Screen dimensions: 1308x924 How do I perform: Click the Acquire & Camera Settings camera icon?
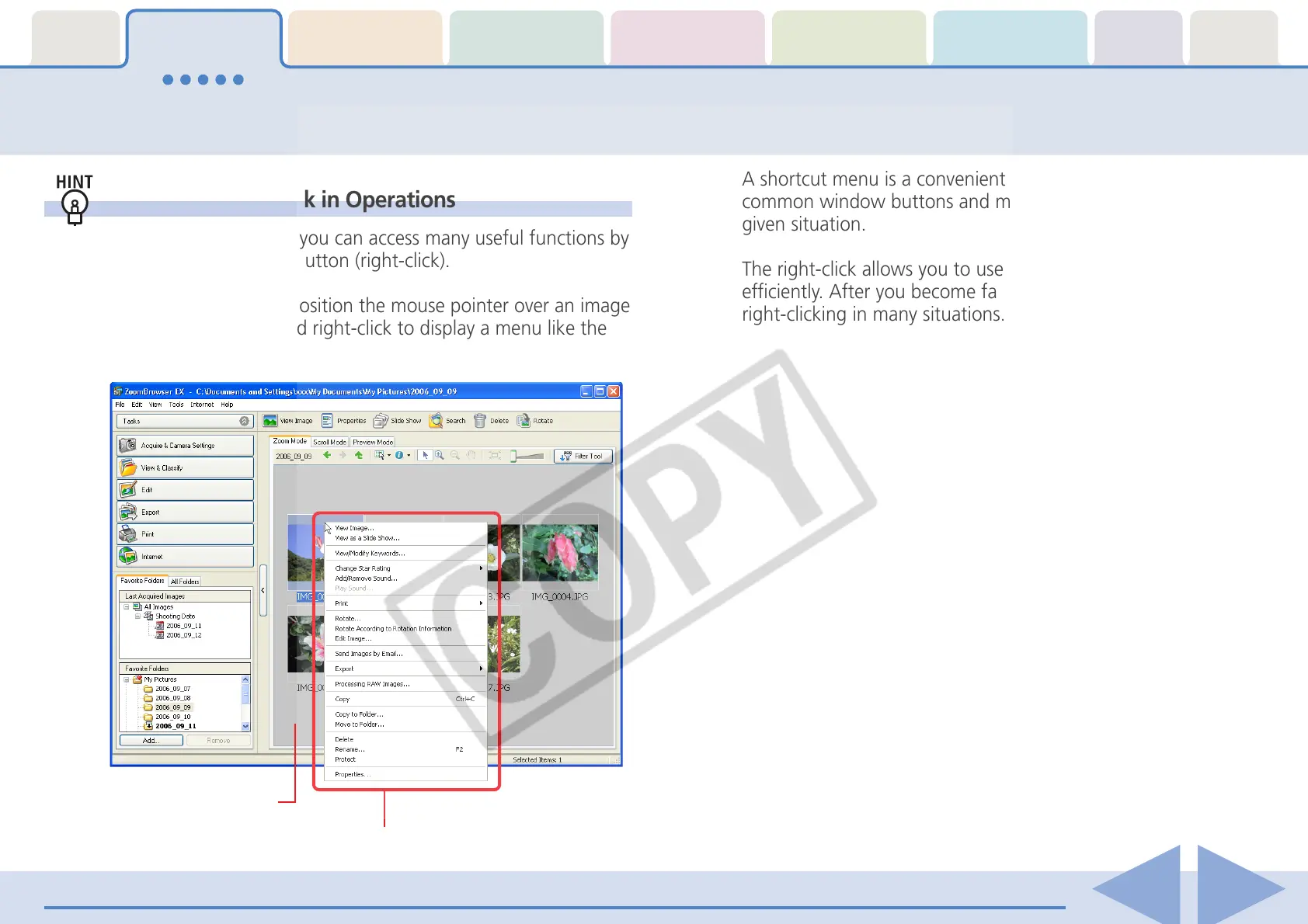coord(128,445)
